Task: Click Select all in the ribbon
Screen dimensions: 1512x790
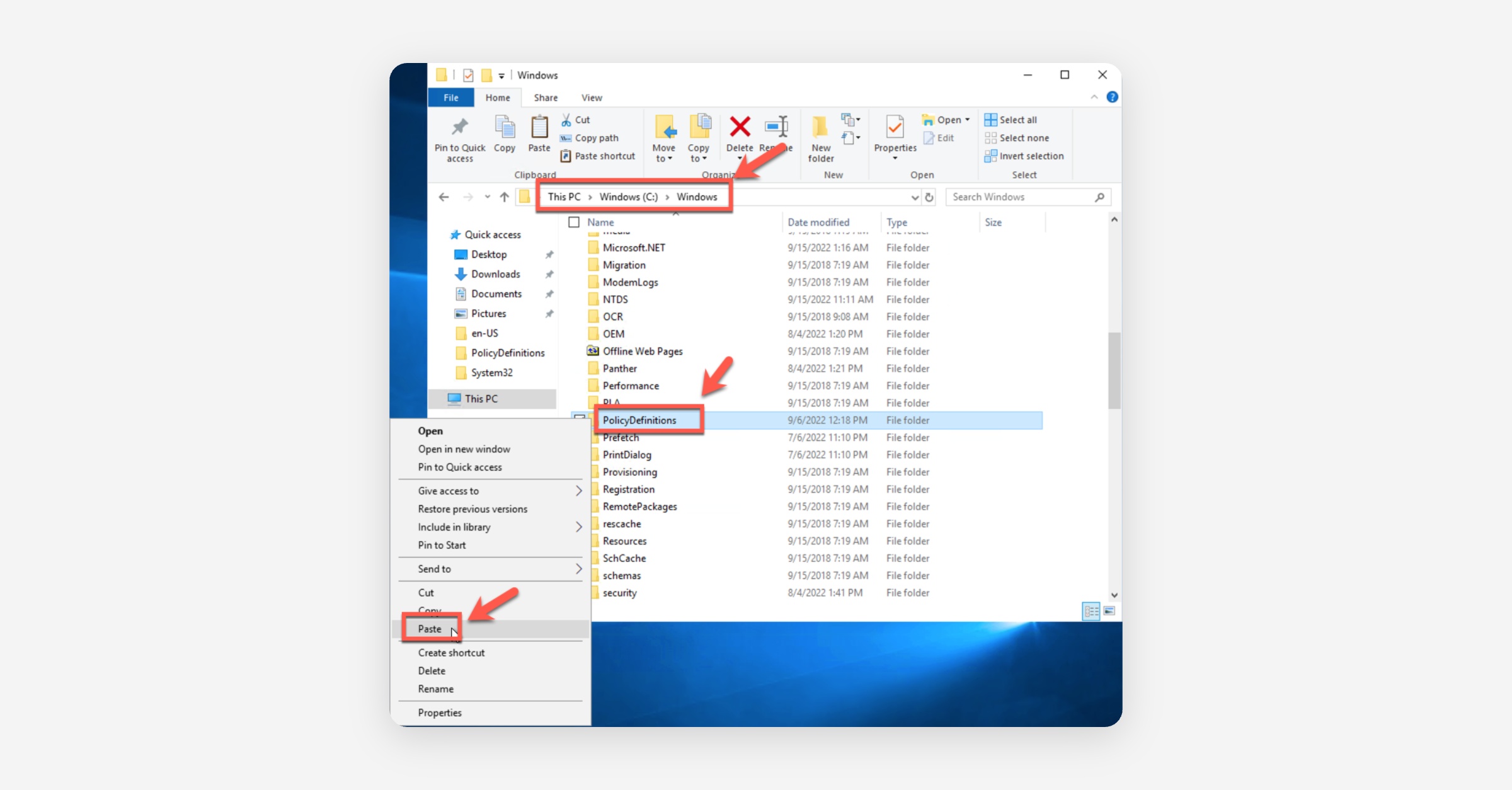Action: (1017, 120)
